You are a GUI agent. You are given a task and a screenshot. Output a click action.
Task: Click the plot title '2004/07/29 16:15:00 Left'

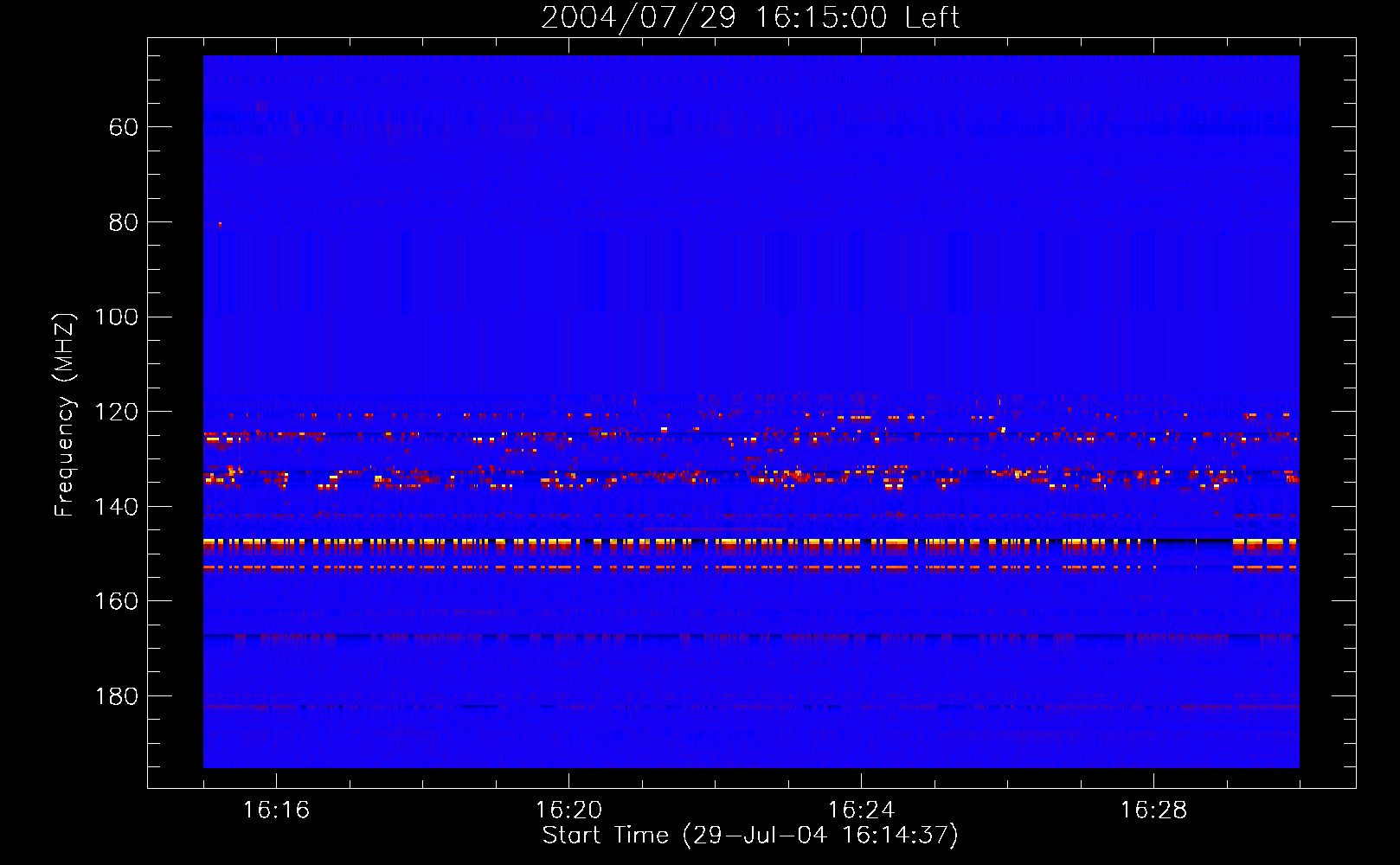[x=750, y=17]
